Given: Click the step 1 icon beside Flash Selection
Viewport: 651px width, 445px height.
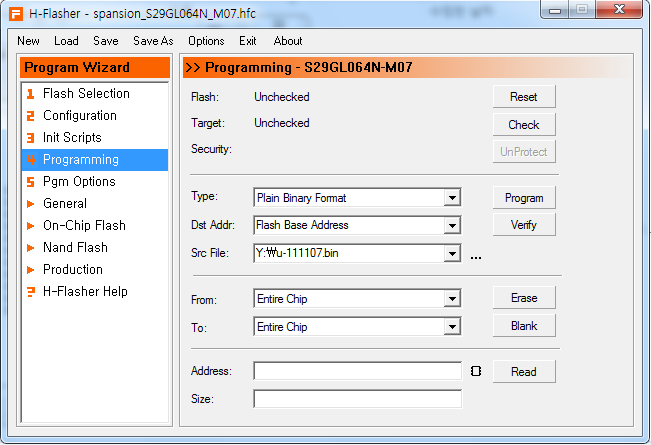Looking at the screenshot, I should click(x=30, y=94).
